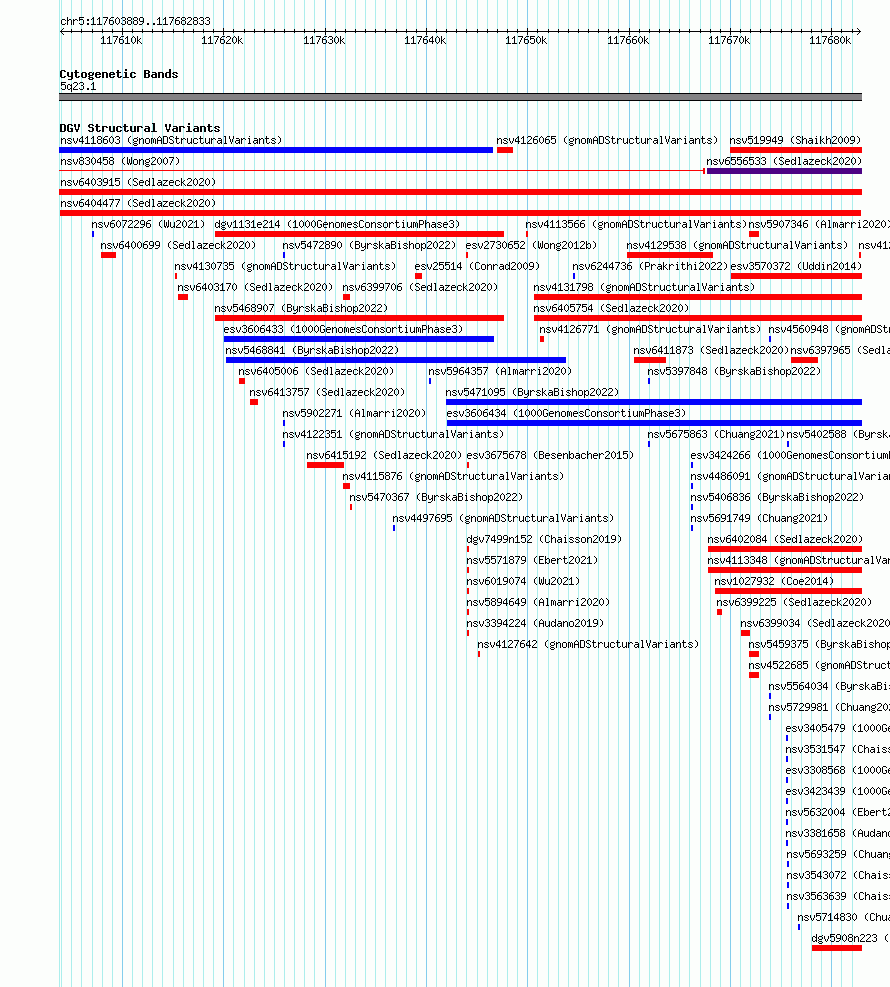Click nsv3394224 (Audano2019) label

534,623
